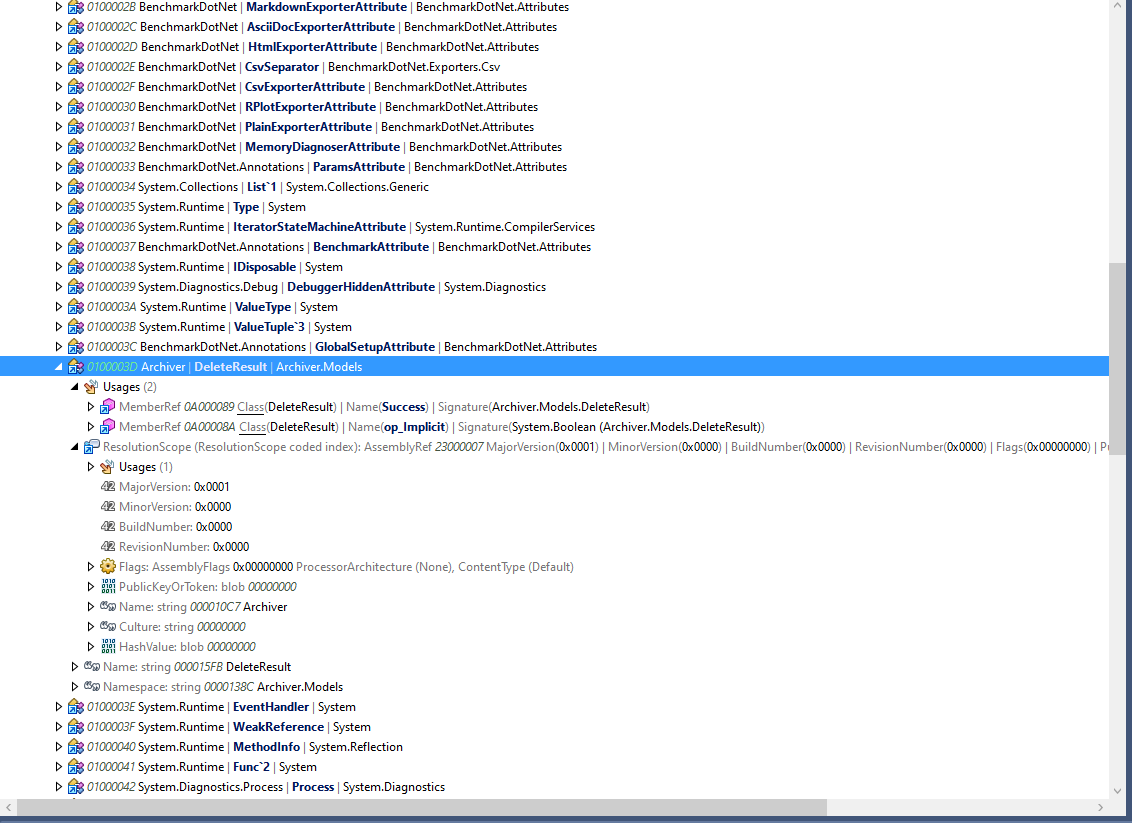The image size is (1132, 823).
Task: Click the TypeRef icon beside Process
Action: tap(75, 787)
